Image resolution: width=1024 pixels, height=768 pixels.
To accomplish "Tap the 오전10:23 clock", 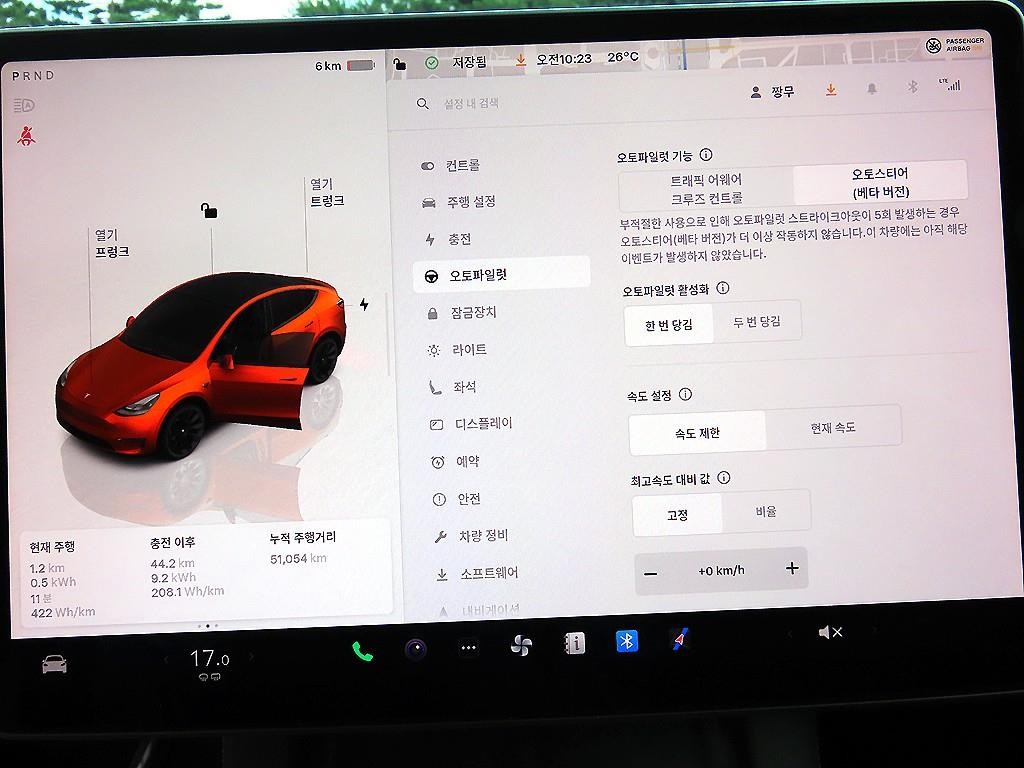I will (564, 59).
